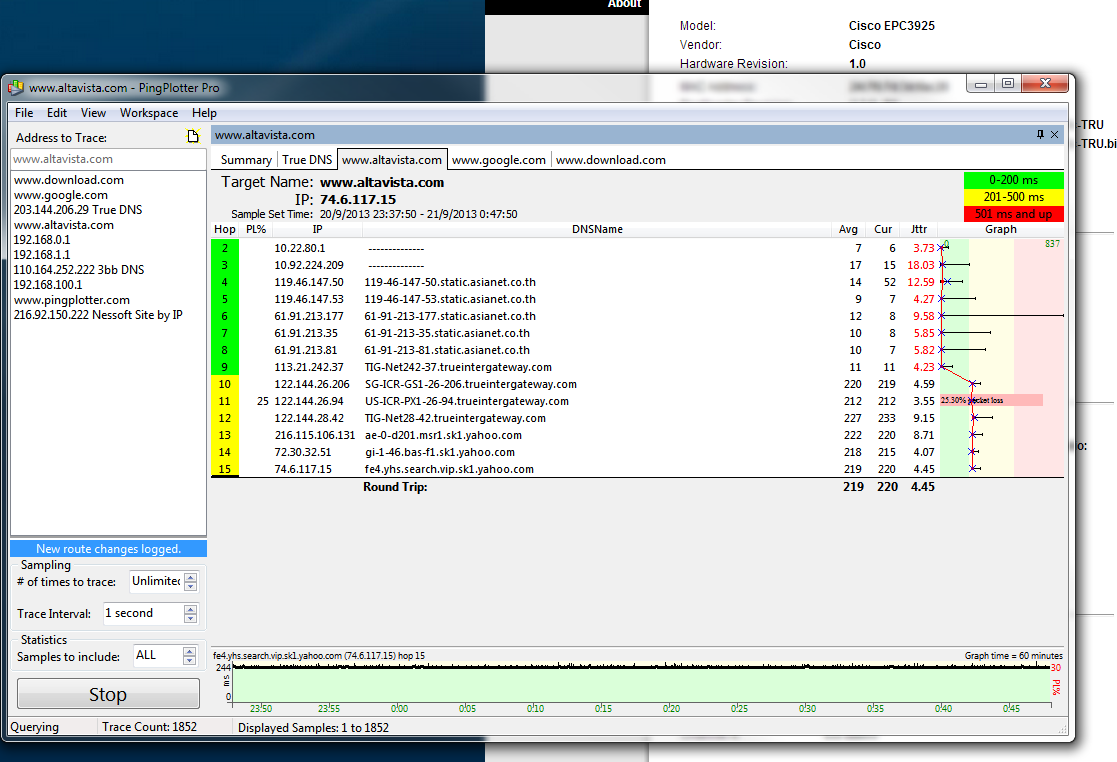
Task: Click the yellow 201-500 ms legend swatch
Action: pyautogui.click(x=1014, y=197)
